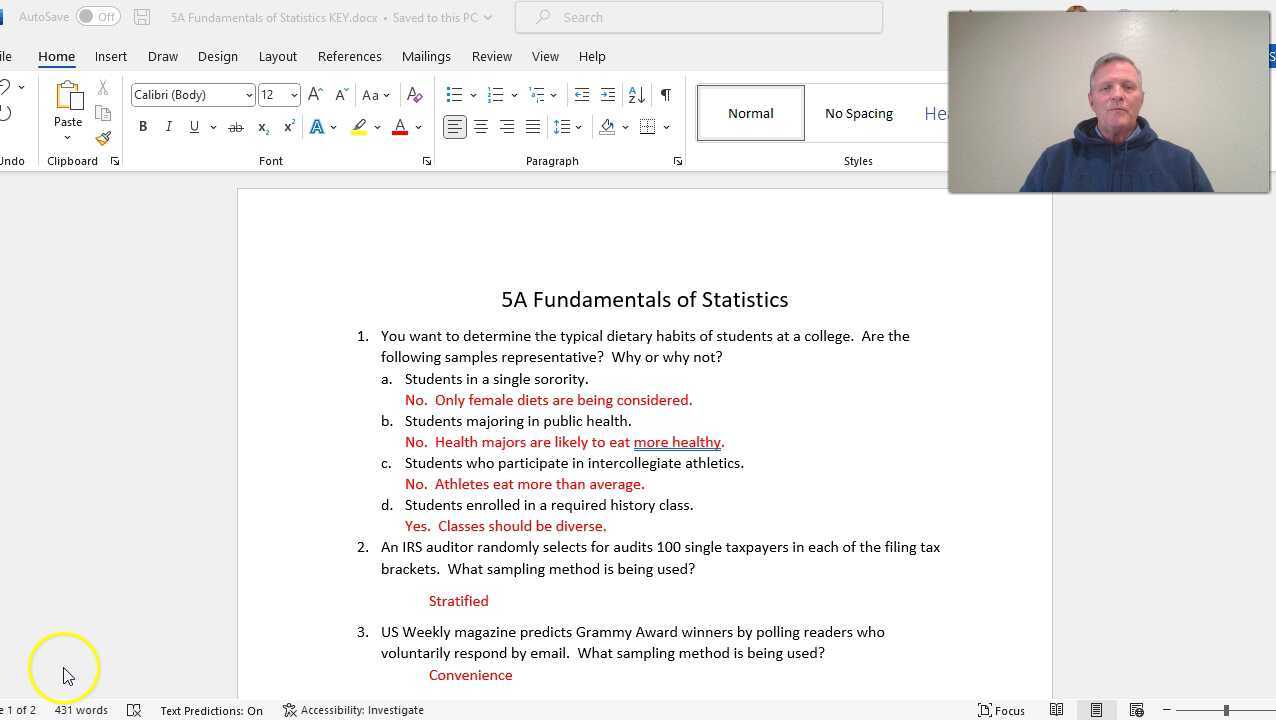Click the Sort icon in Paragraph group
This screenshot has height=720, width=1276.
click(x=636, y=94)
